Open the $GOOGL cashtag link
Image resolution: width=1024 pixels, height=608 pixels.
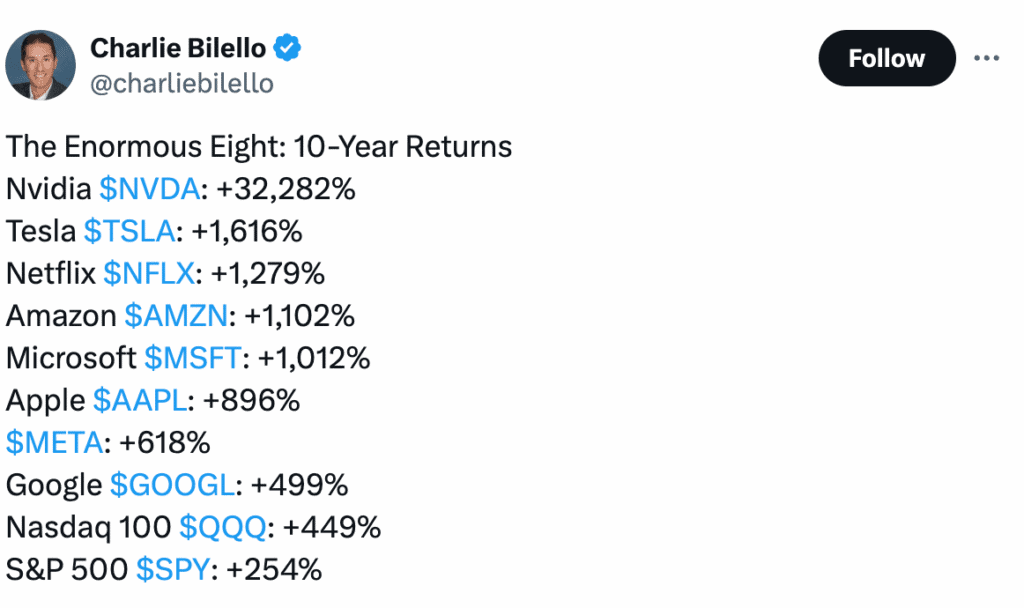pos(172,485)
